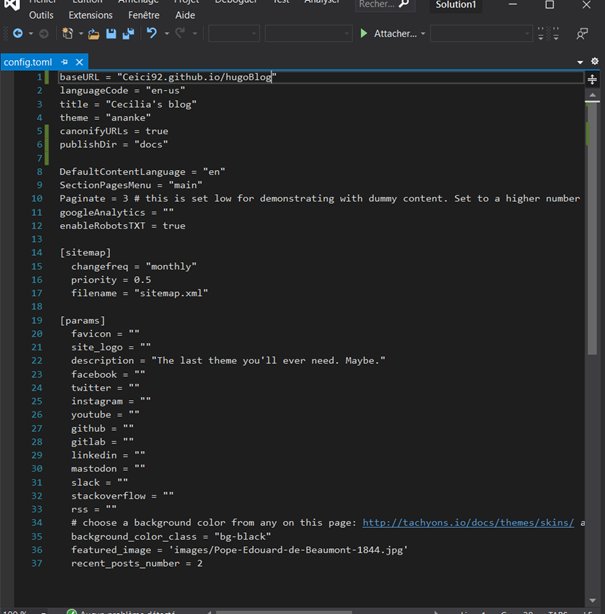Click the changefreq = "monthly" line
The image size is (605, 614).
[134, 267]
